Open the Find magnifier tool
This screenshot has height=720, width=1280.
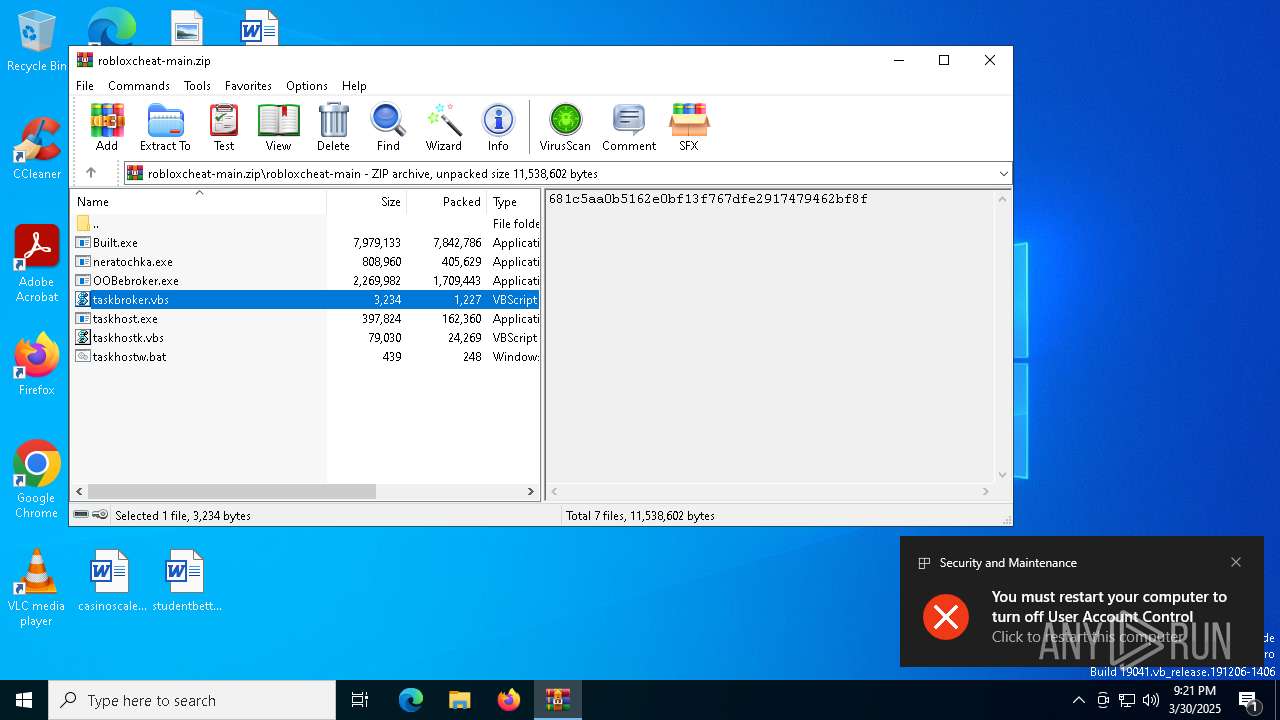click(388, 127)
